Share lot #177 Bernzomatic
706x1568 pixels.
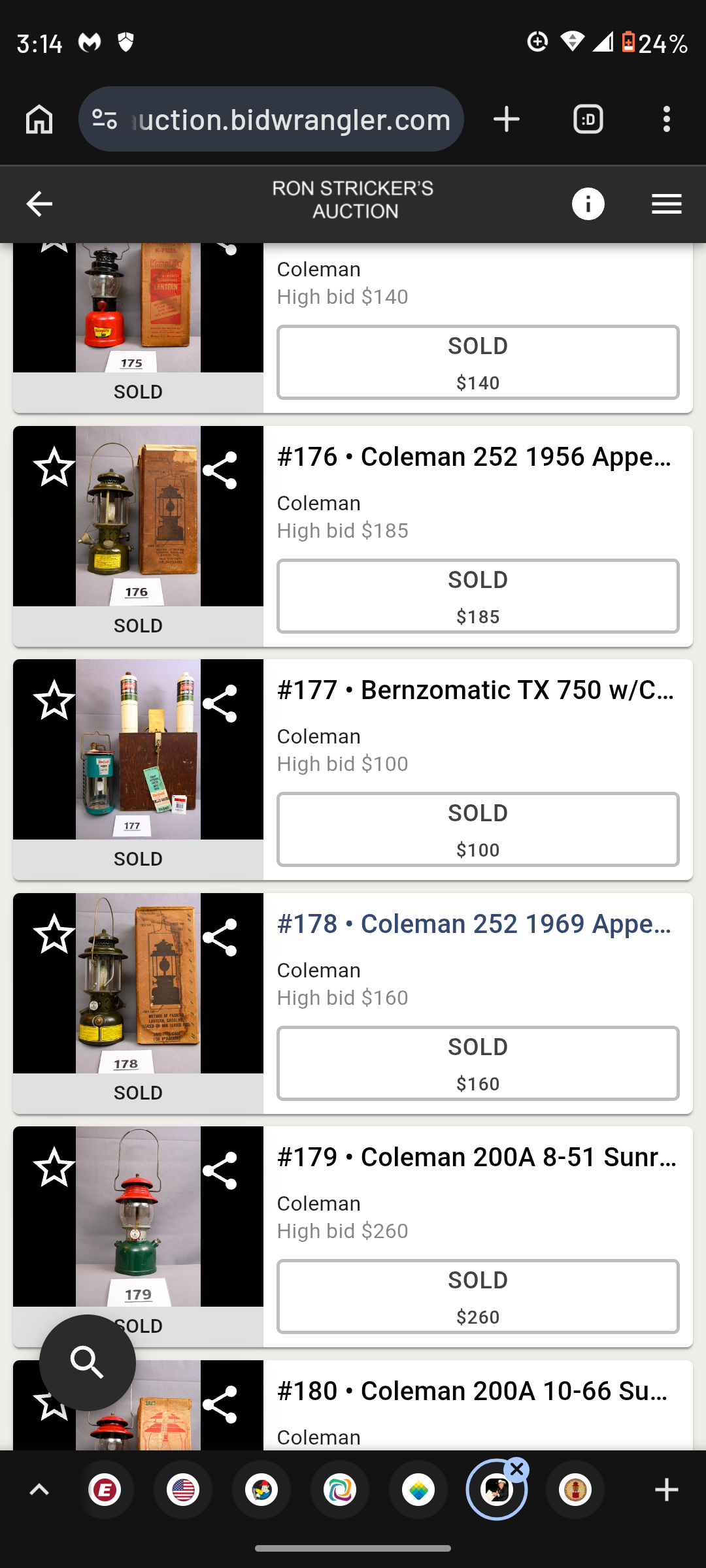point(220,704)
